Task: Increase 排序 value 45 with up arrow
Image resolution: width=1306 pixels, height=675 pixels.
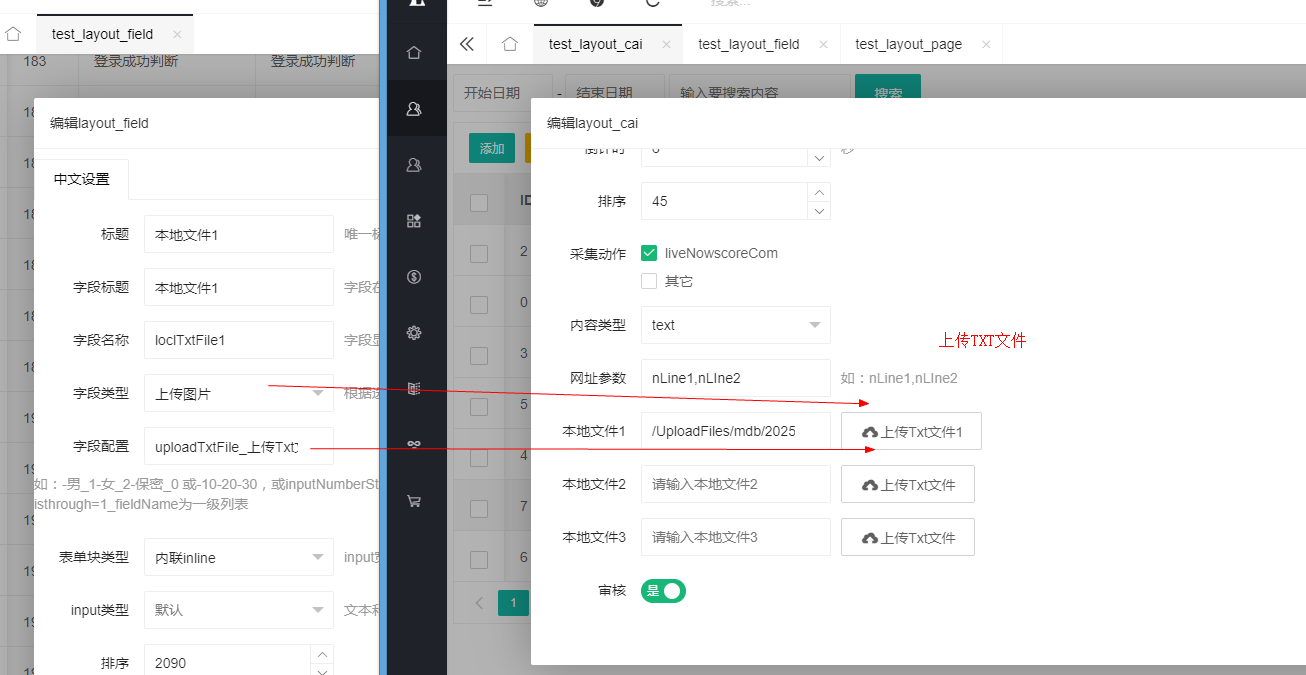Action: 819,192
